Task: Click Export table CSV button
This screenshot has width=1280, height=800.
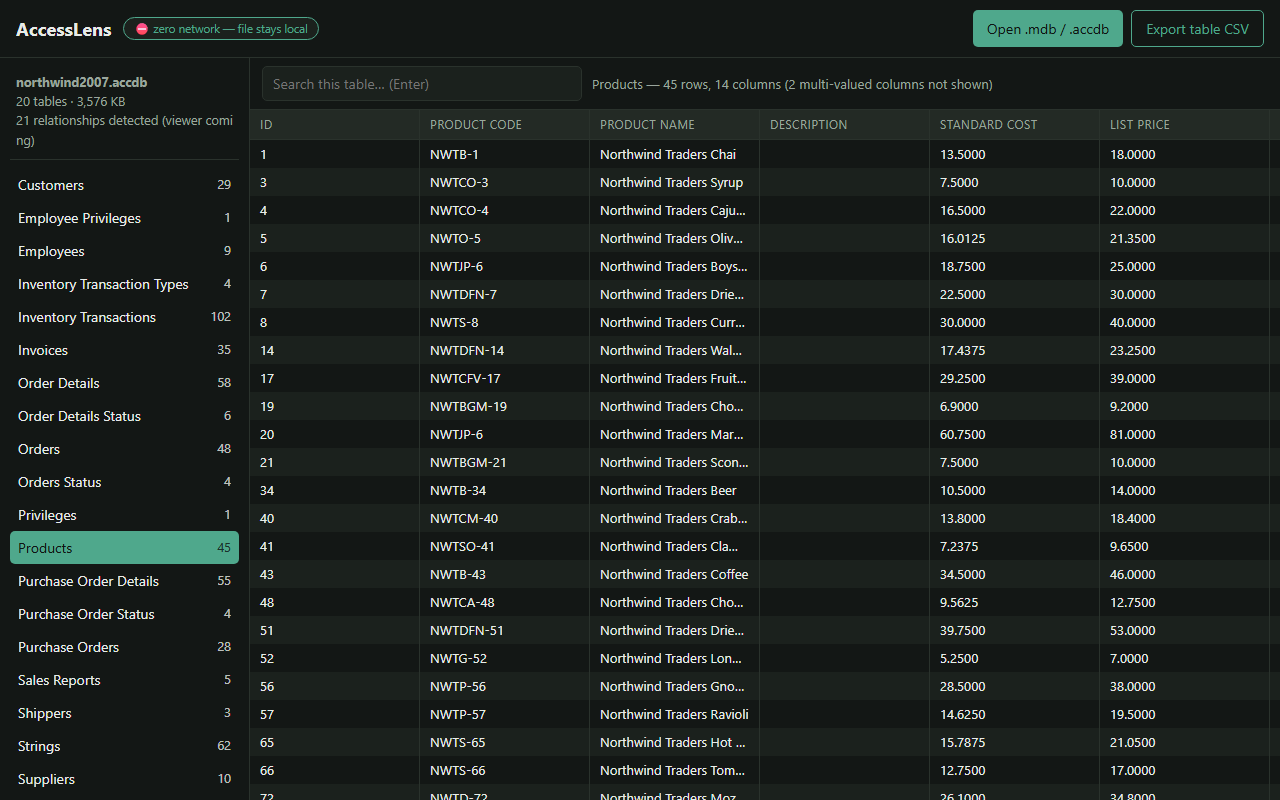Action: point(1197,29)
